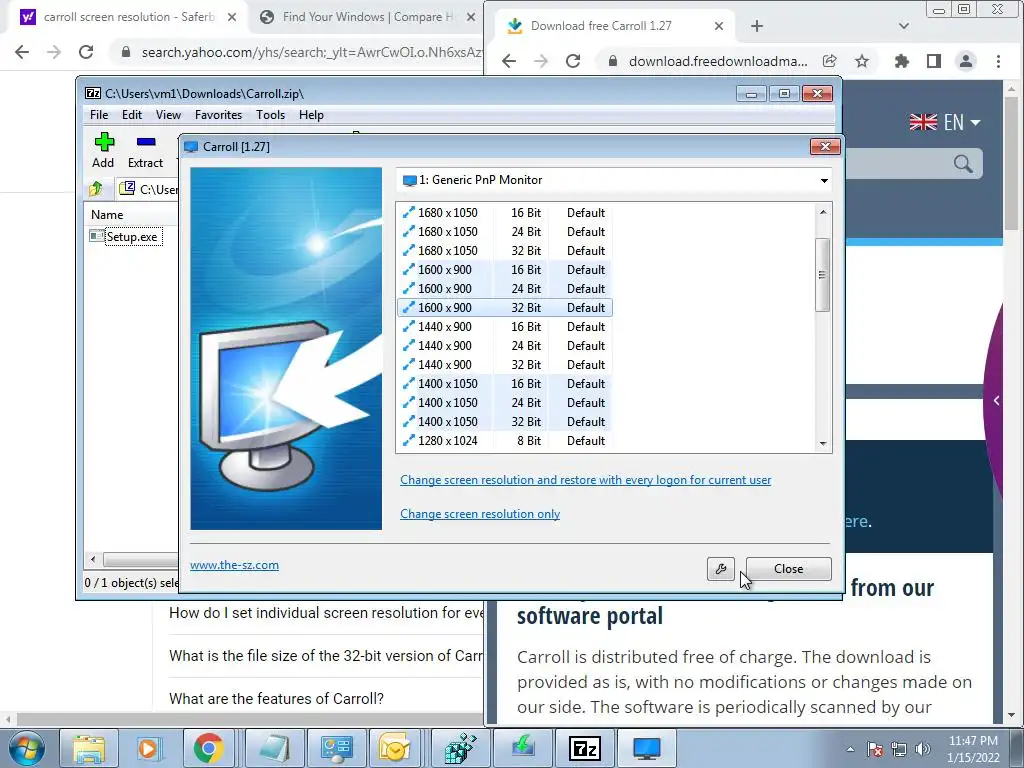The image size is (1024, 768).
Task: Select 1440 x 900 24 Bit resolution
Action: coord(505,345)
